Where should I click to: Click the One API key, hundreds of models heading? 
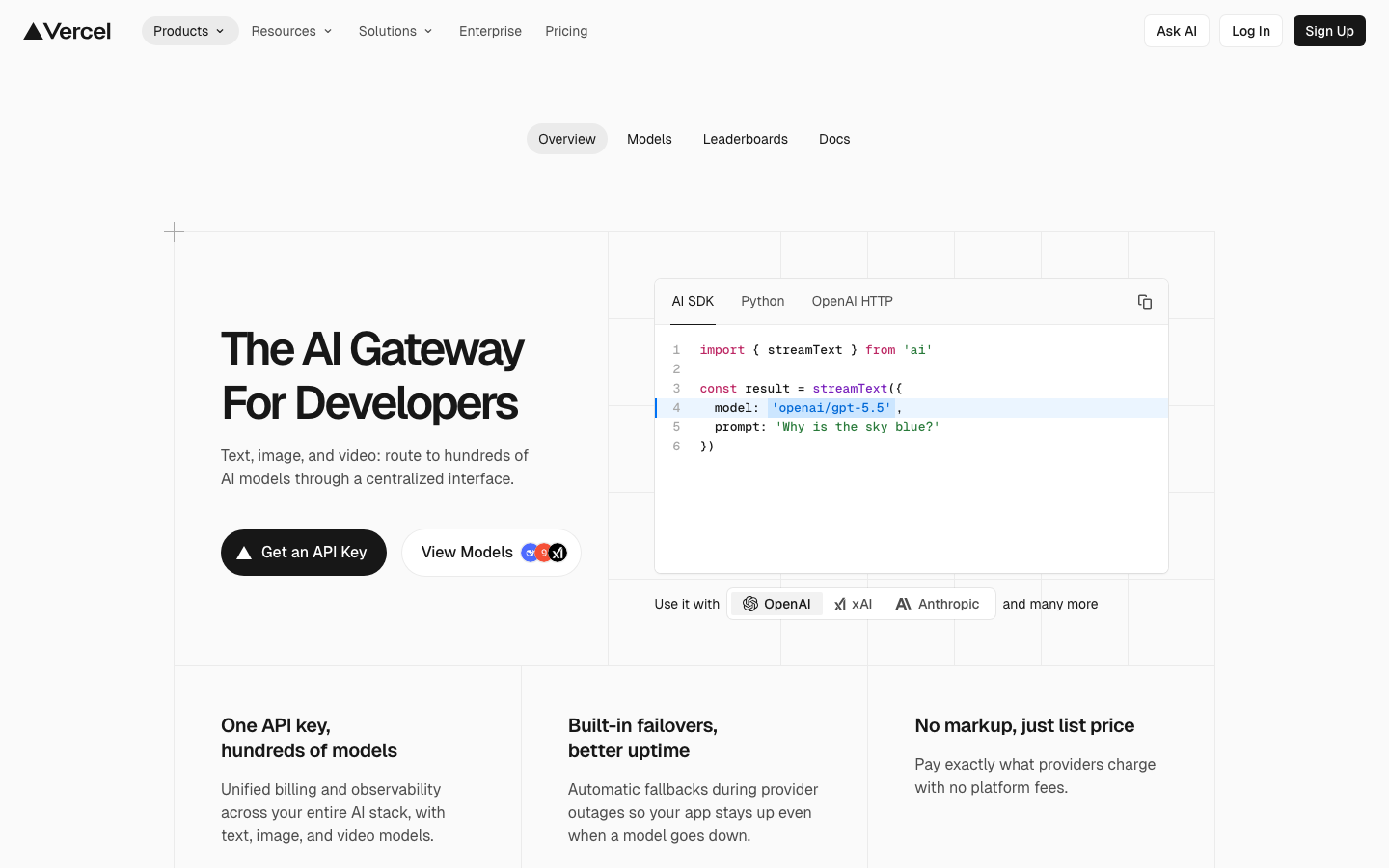309,738
